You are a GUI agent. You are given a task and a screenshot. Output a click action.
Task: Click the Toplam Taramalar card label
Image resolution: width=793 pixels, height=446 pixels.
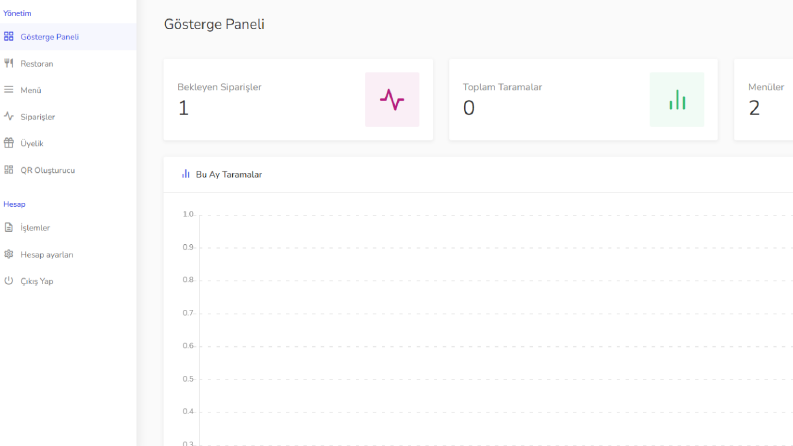(x=502, y=87)
